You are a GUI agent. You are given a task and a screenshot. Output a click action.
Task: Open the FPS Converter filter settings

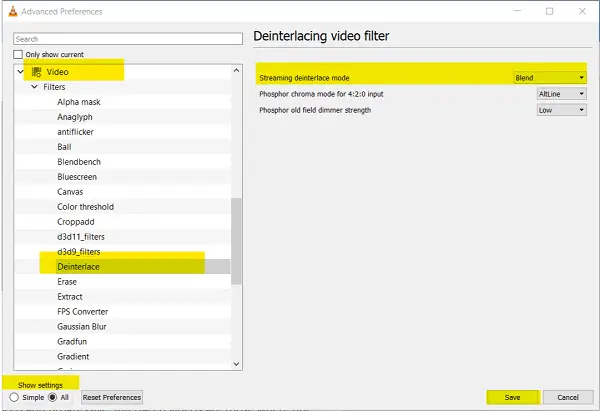(83, 312)
